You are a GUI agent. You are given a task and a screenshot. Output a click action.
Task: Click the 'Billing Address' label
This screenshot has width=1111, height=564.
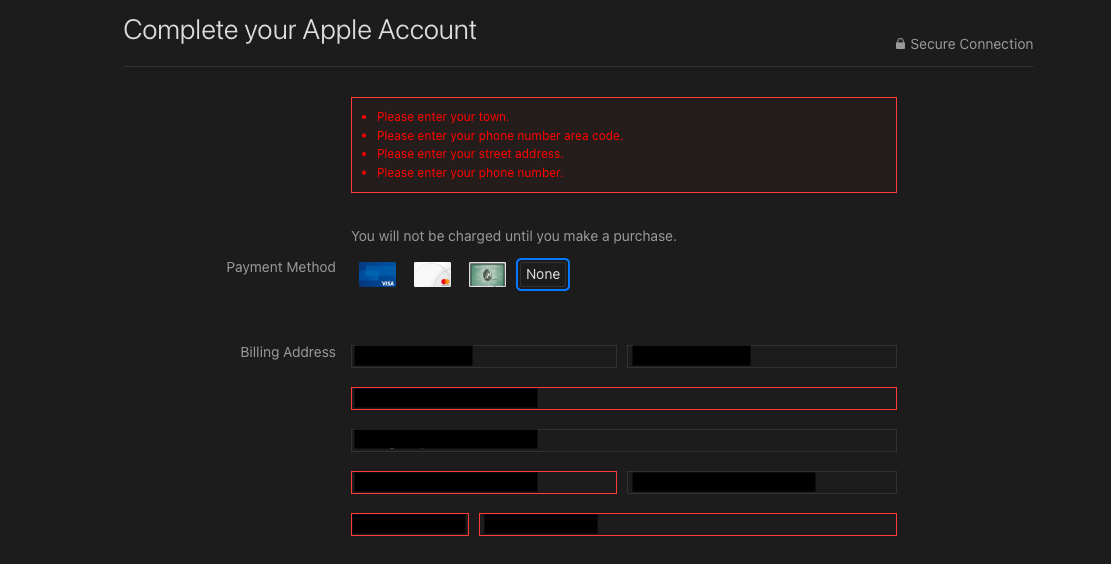(x=288, y=352)
